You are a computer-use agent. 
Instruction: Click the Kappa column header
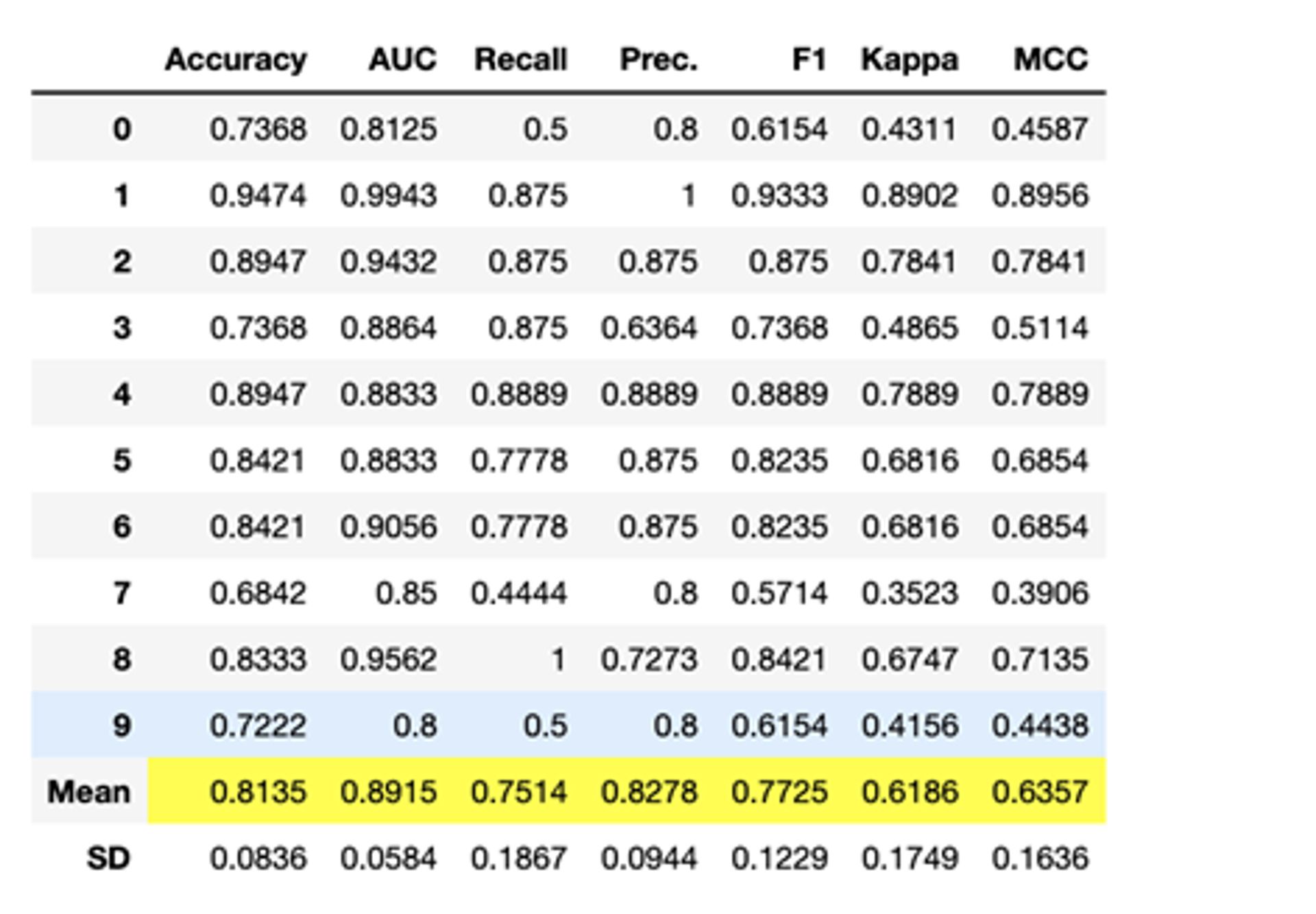click(x=909, y=60)
